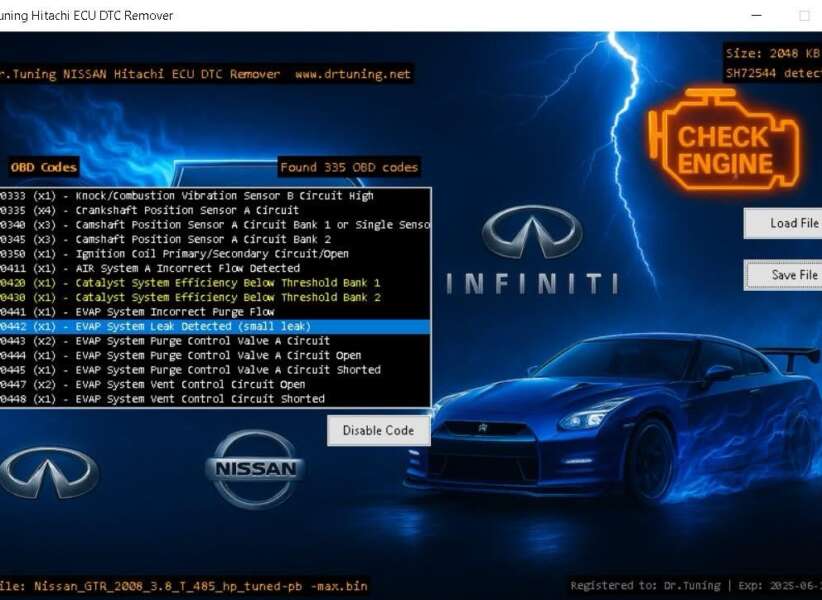The width and height of the screenshot is (822, 600).
Task: Select Camshaft Position Sensor A Circuit Bank 1 row
Action: 215,225
